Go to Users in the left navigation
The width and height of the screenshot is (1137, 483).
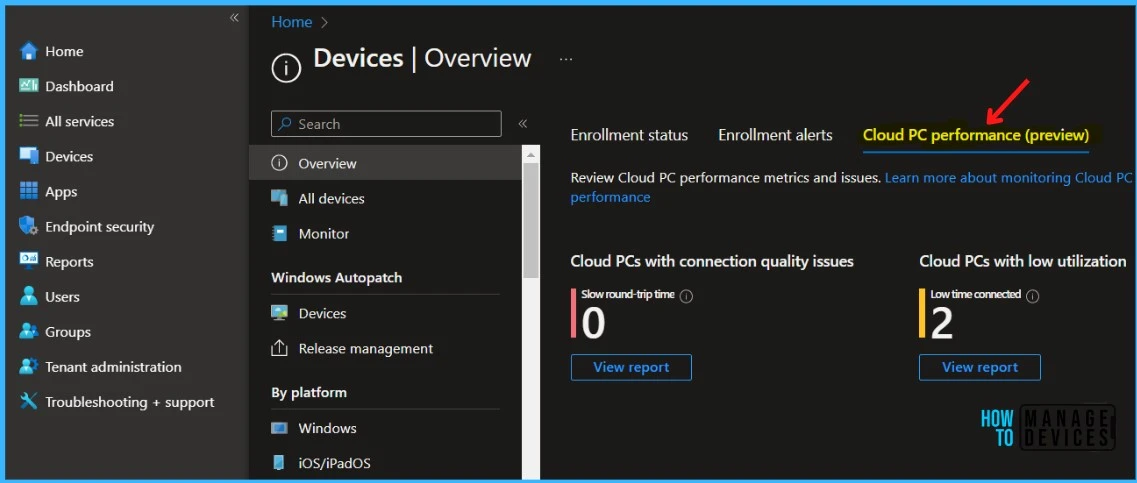62,297
